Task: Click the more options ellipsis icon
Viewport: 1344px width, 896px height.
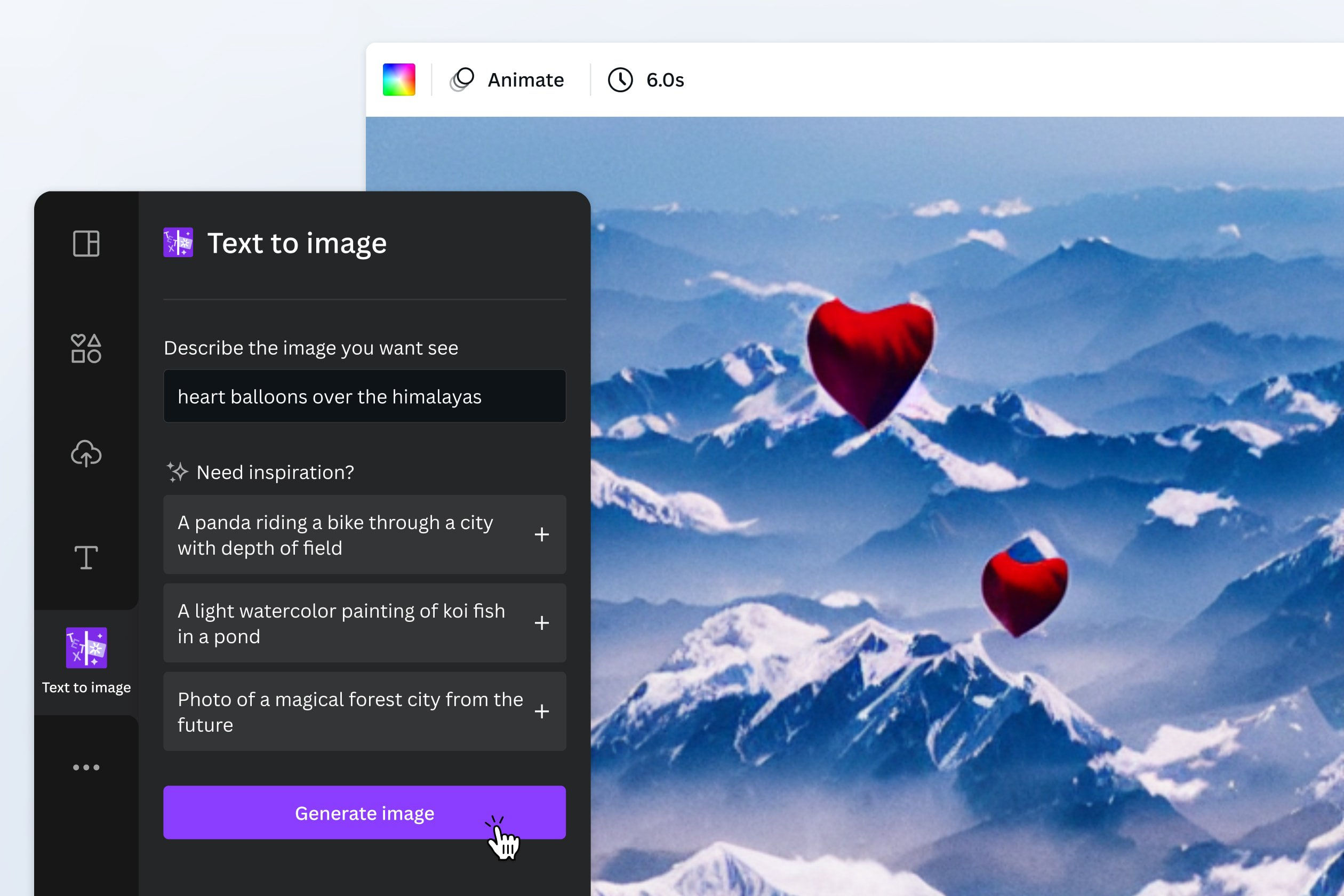Action: tap(87, 767)
